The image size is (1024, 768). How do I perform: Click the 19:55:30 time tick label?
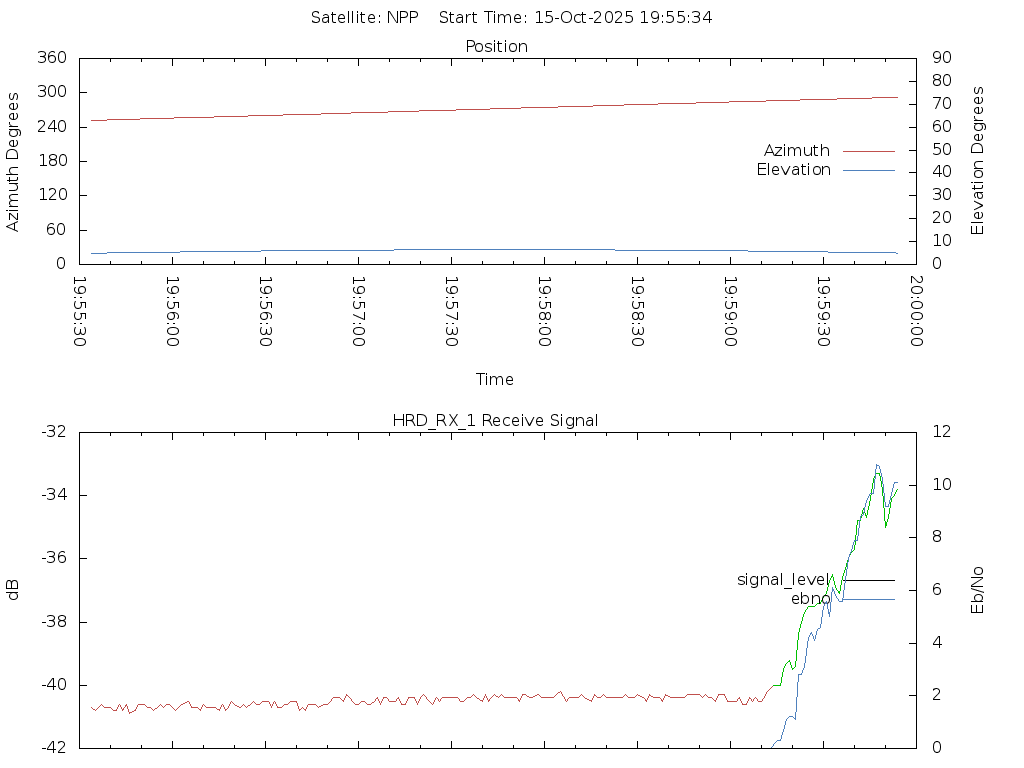click(81, 312)
